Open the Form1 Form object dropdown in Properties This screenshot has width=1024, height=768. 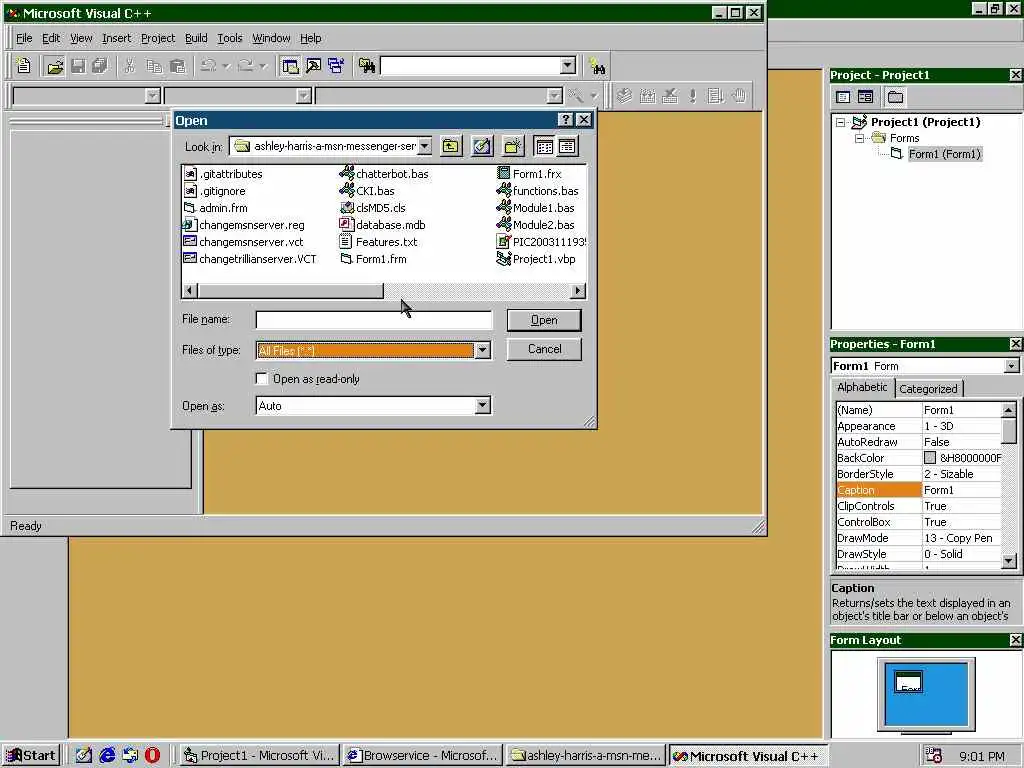tap(1011, 366)
